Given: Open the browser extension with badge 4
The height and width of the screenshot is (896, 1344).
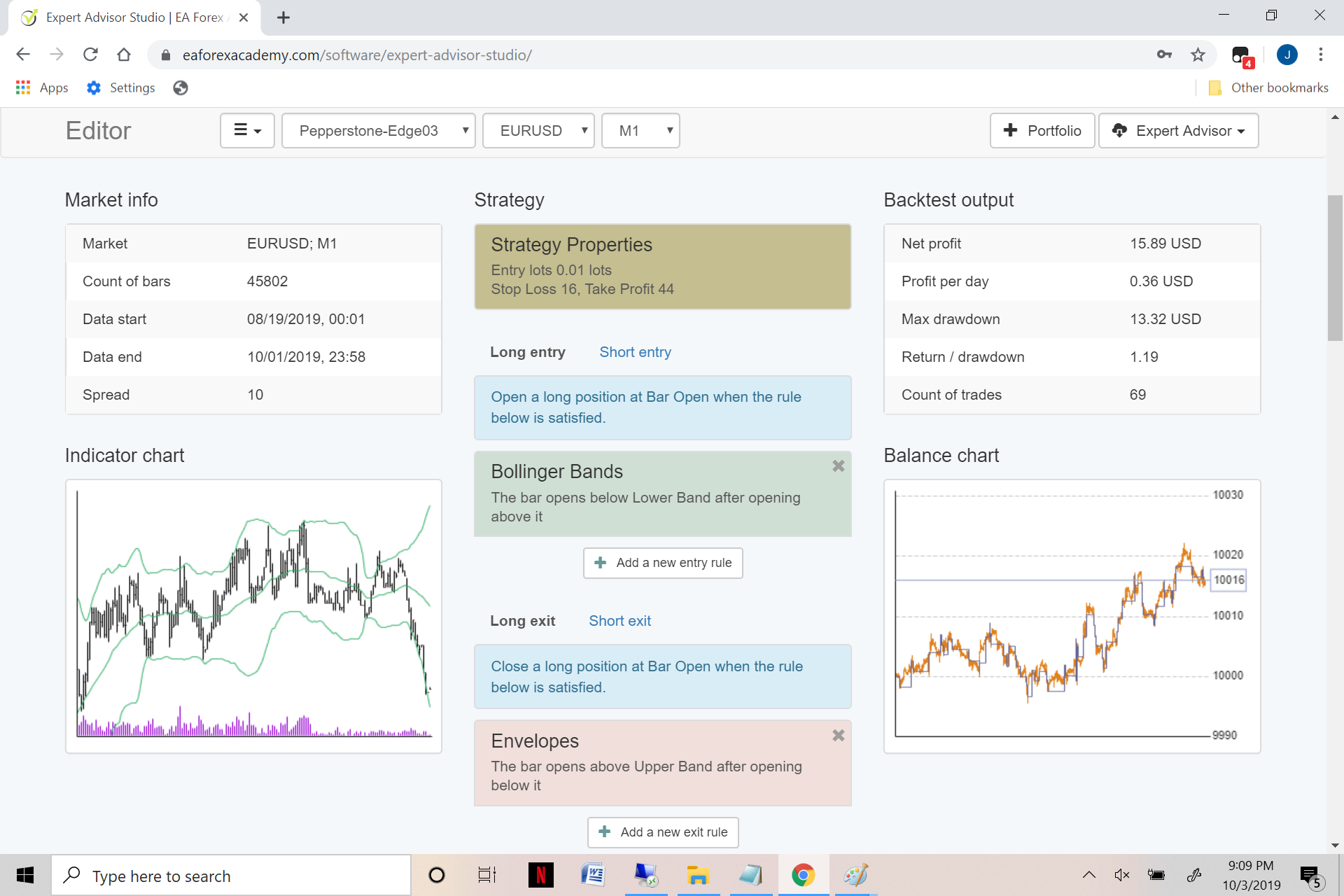Looking at the screenshot, I should click(1242, 56).
